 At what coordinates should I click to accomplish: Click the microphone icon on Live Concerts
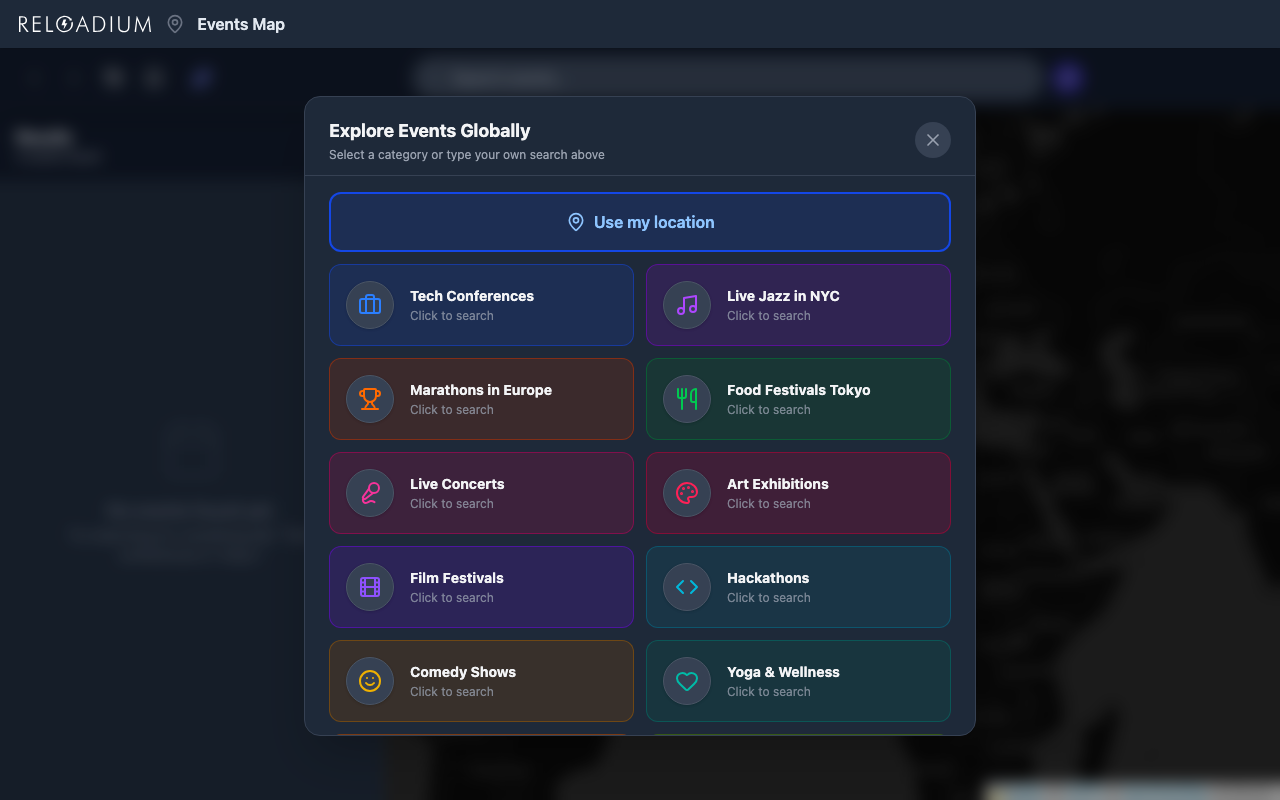coord(369,493)
